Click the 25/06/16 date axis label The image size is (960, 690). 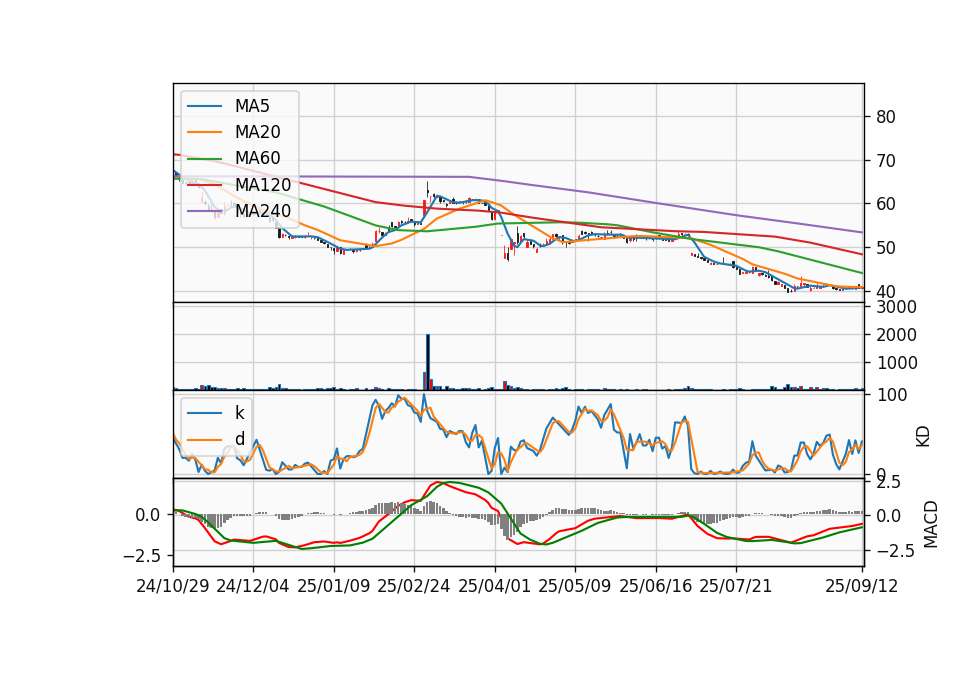655,586
